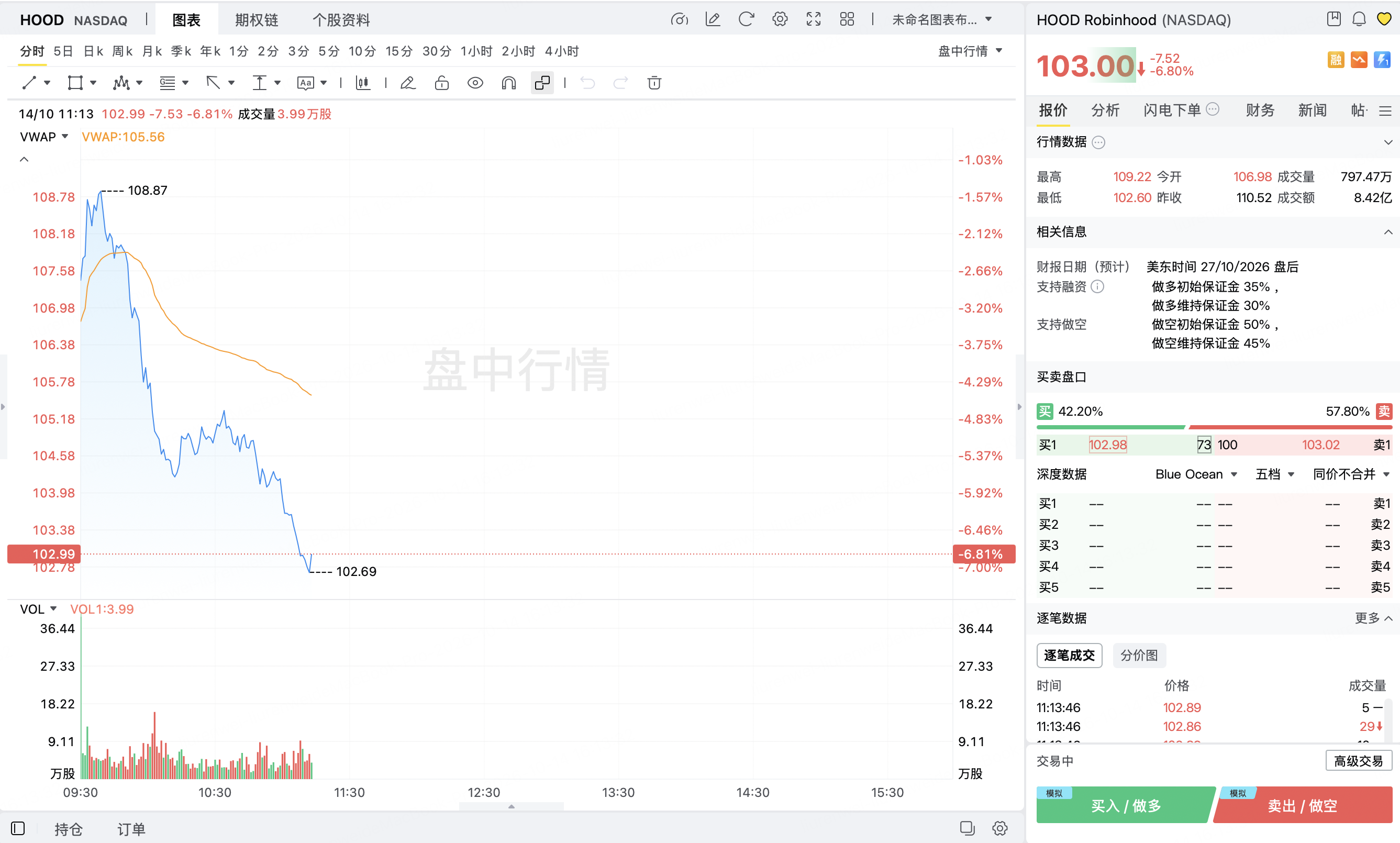1400x843 pixels.
Task: Save quote panel with bookmark icon
Action: click(x=1334, y=19)
